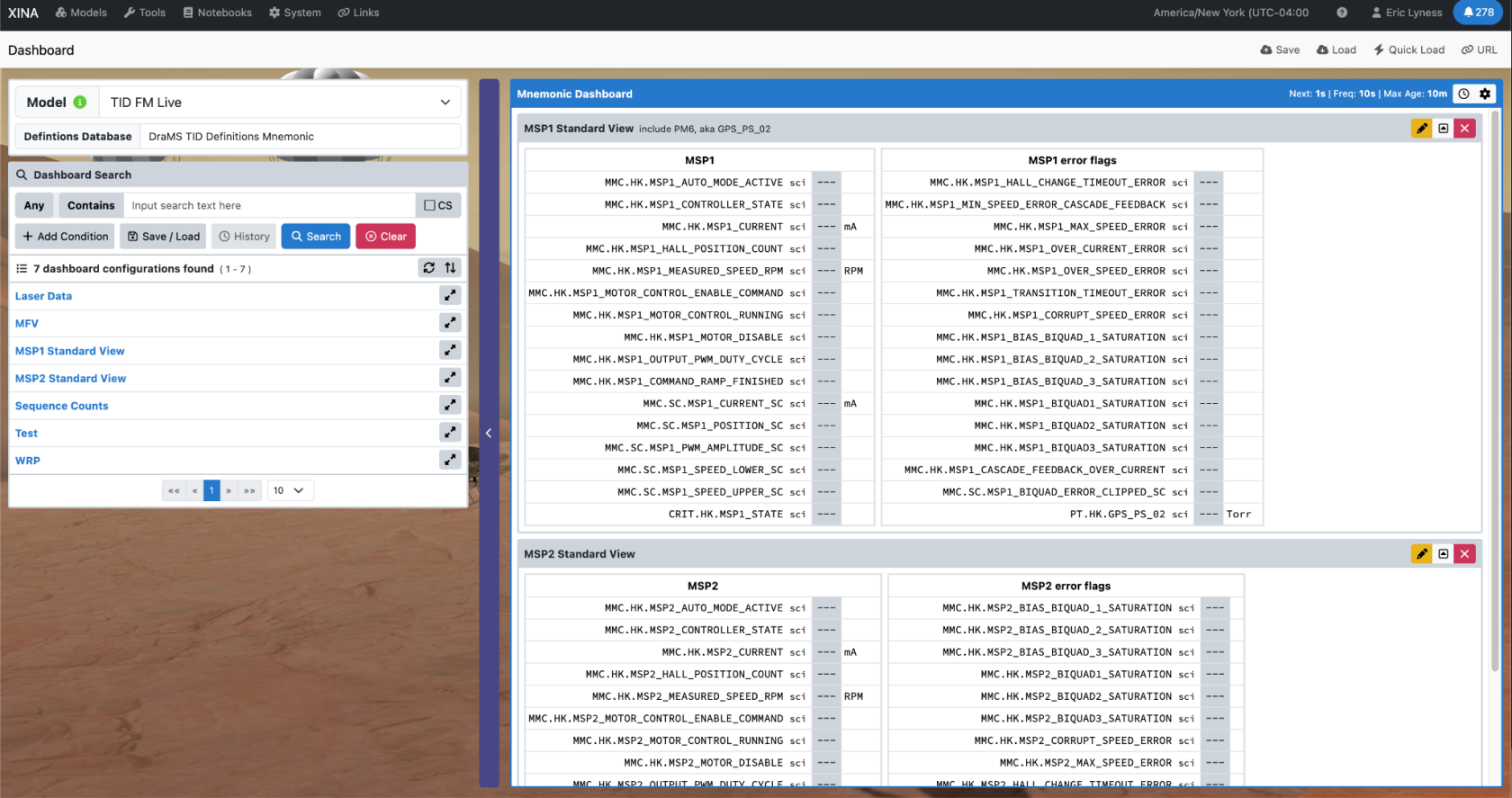Save the dashboard with Save button
This screenshot has height=798, width=1512.
point(1280,50)
